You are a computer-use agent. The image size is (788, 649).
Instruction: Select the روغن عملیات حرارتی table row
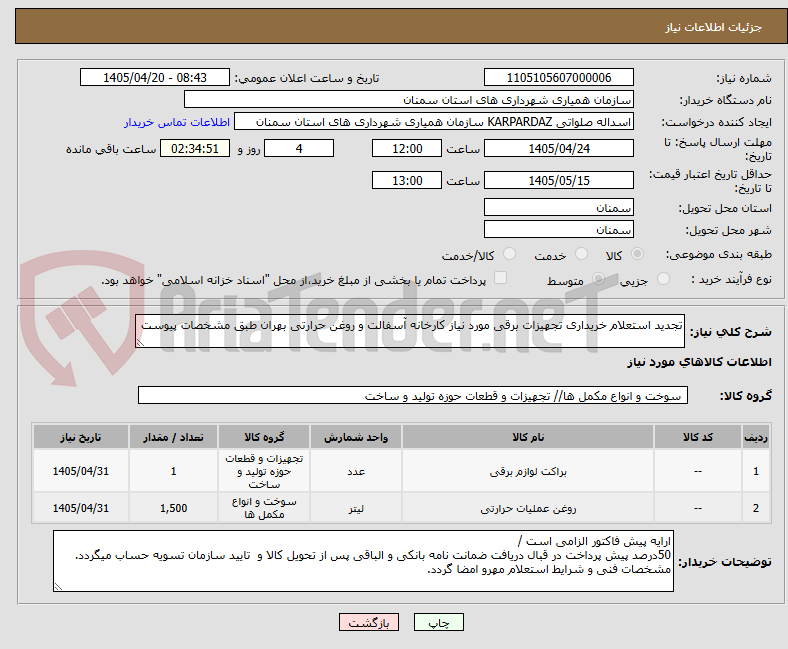click(401, 508)
